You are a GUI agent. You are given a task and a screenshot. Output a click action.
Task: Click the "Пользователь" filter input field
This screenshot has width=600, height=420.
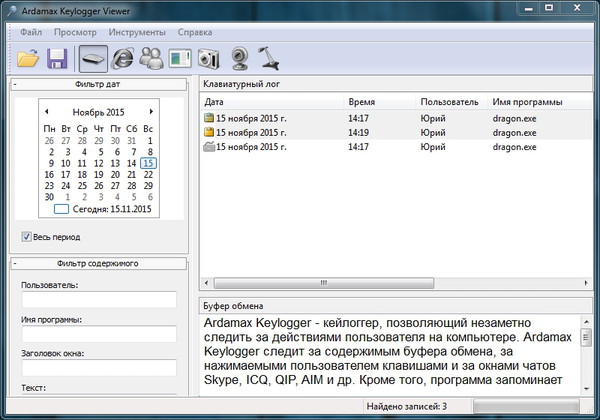(x=98, y=299)
